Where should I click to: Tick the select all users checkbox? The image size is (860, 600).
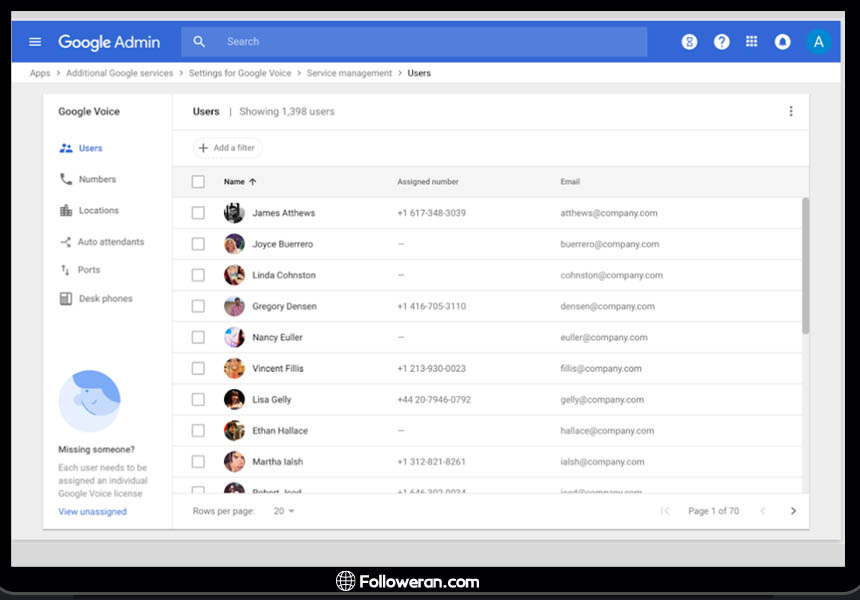[x=198, y=182]
